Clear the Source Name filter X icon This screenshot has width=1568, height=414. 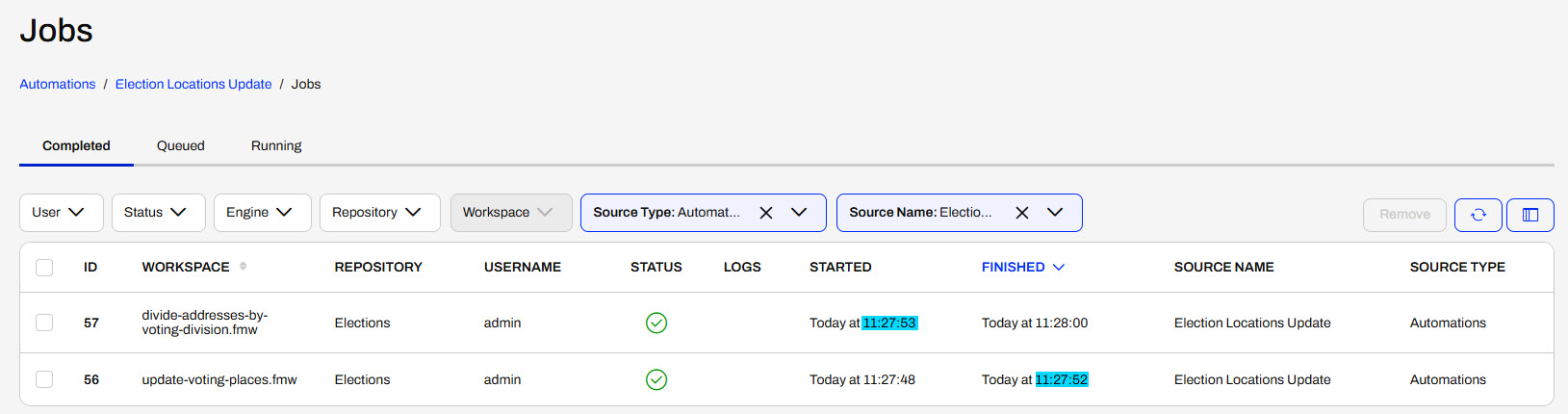click(x=1022, y=213)
